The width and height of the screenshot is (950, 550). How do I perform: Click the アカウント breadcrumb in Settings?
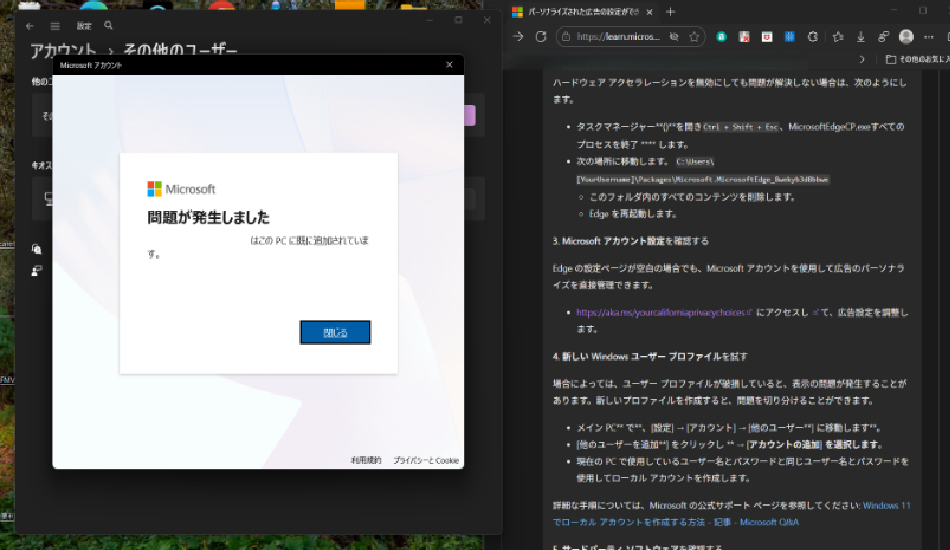[64, 50]
